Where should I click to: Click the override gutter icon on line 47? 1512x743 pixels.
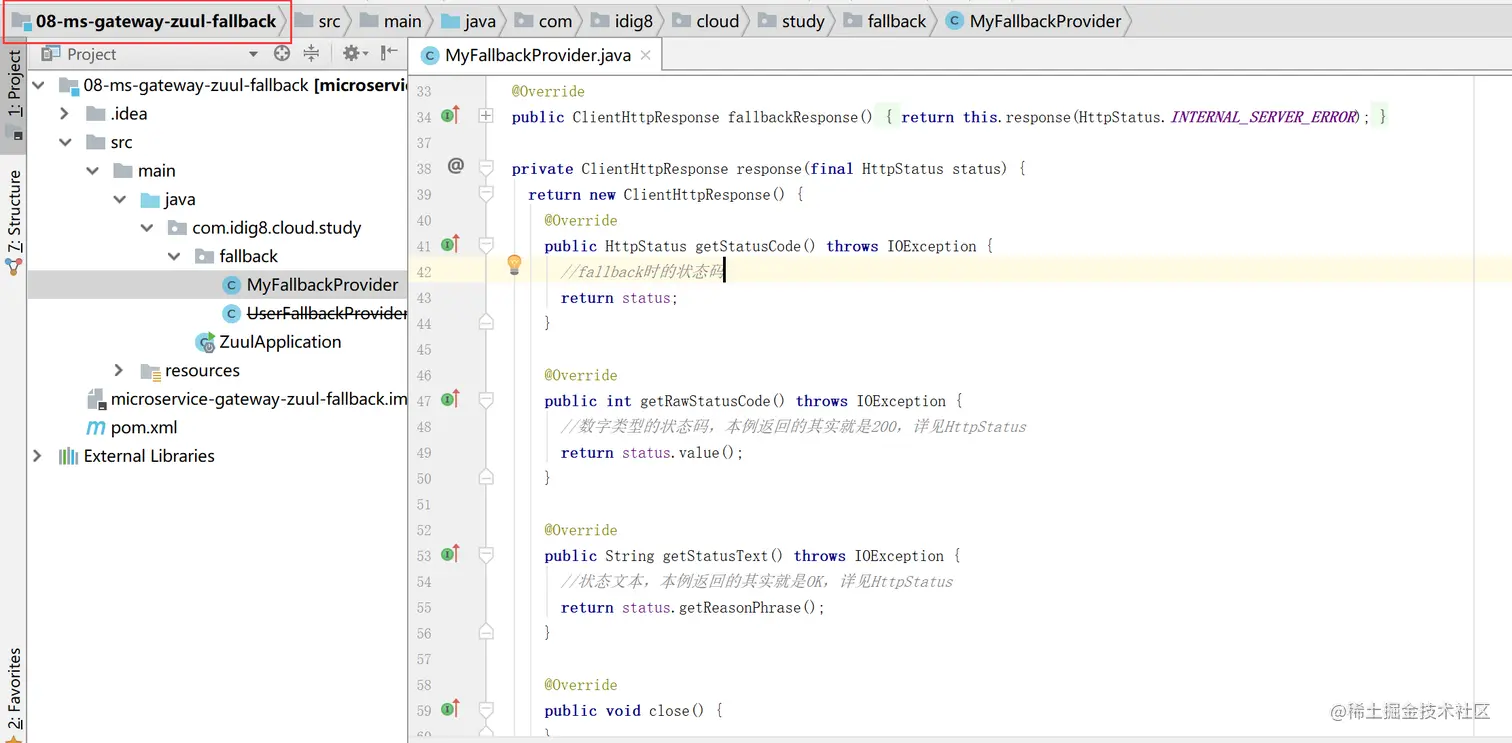point(450,400)
